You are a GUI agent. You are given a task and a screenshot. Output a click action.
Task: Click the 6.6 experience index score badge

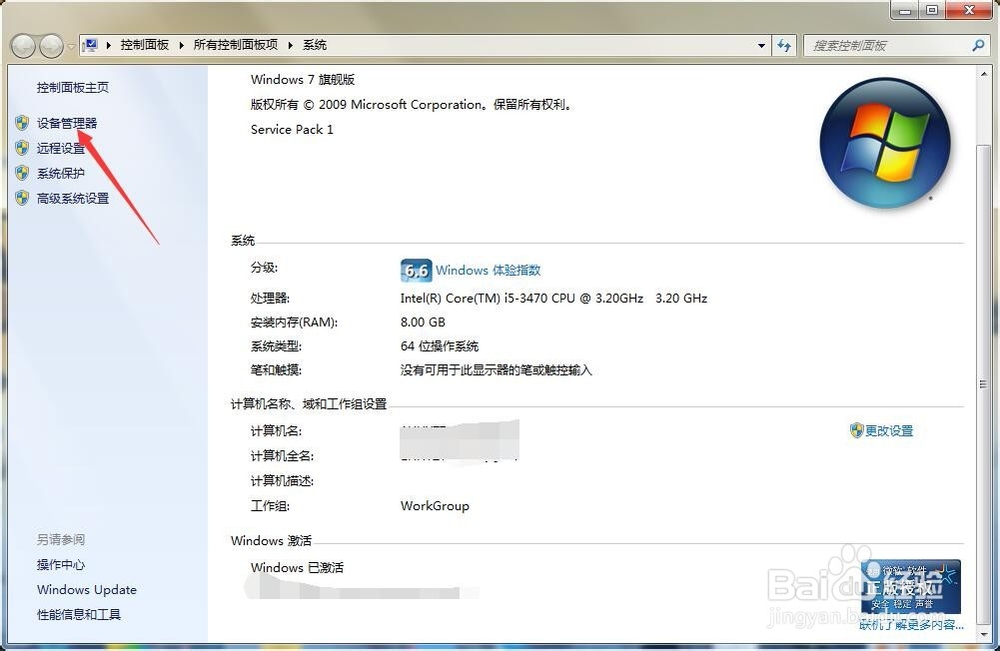pyautogui.click(x=416, y=270)
